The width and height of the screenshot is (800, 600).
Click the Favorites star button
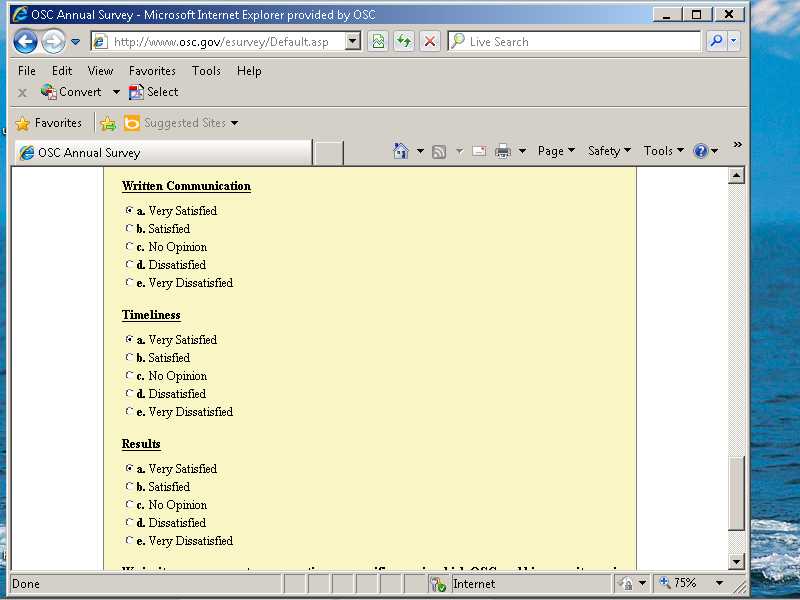tap(49, 123)
